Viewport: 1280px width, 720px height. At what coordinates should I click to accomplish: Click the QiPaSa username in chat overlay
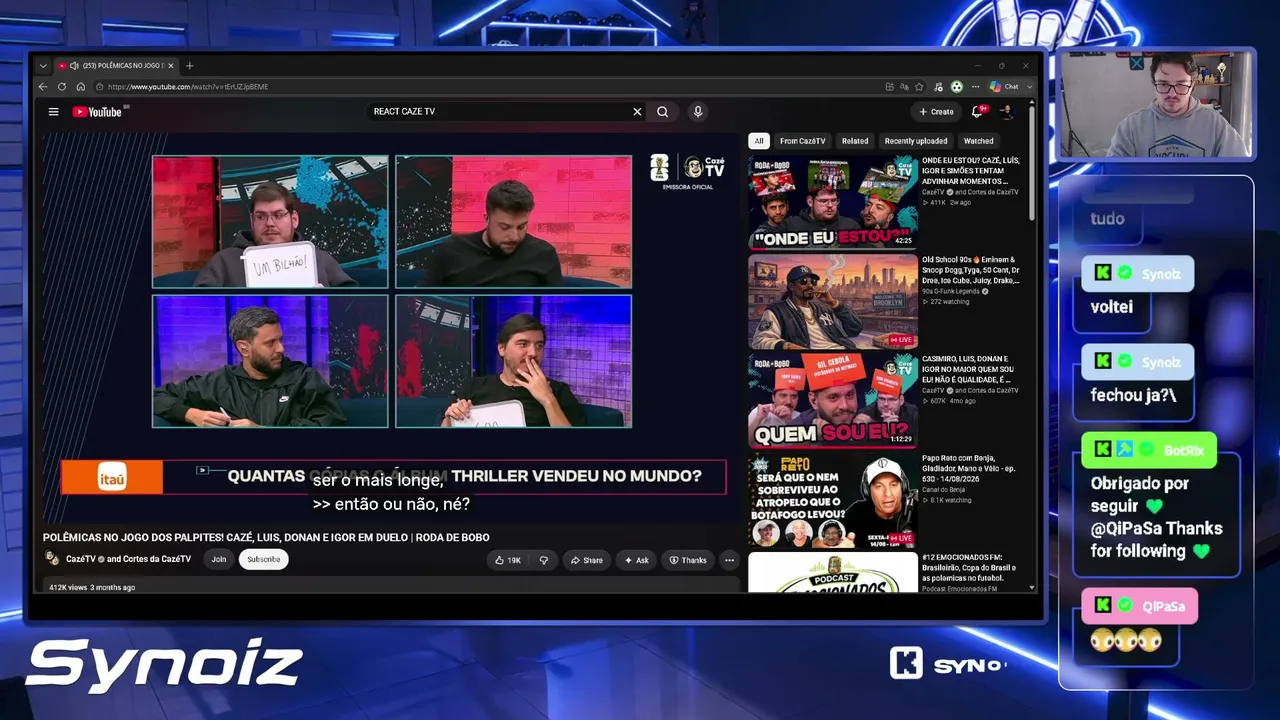point(1164,606)
